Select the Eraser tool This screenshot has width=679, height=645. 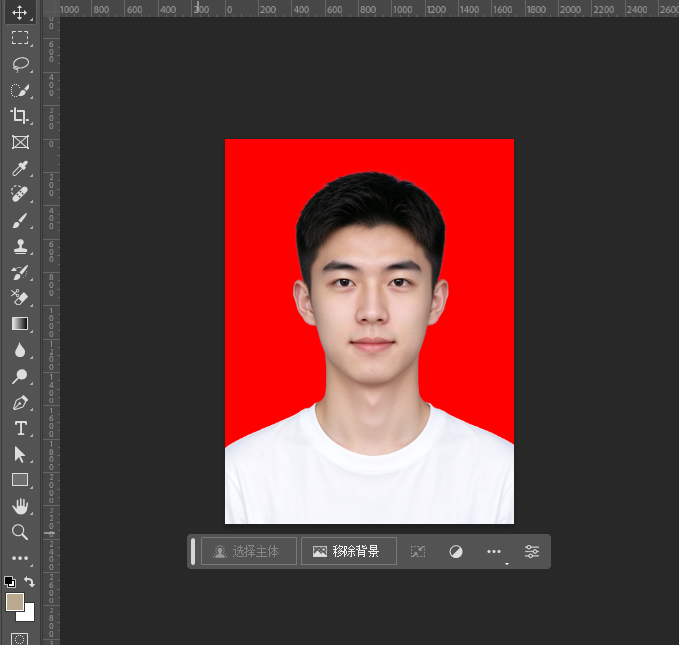20,298
